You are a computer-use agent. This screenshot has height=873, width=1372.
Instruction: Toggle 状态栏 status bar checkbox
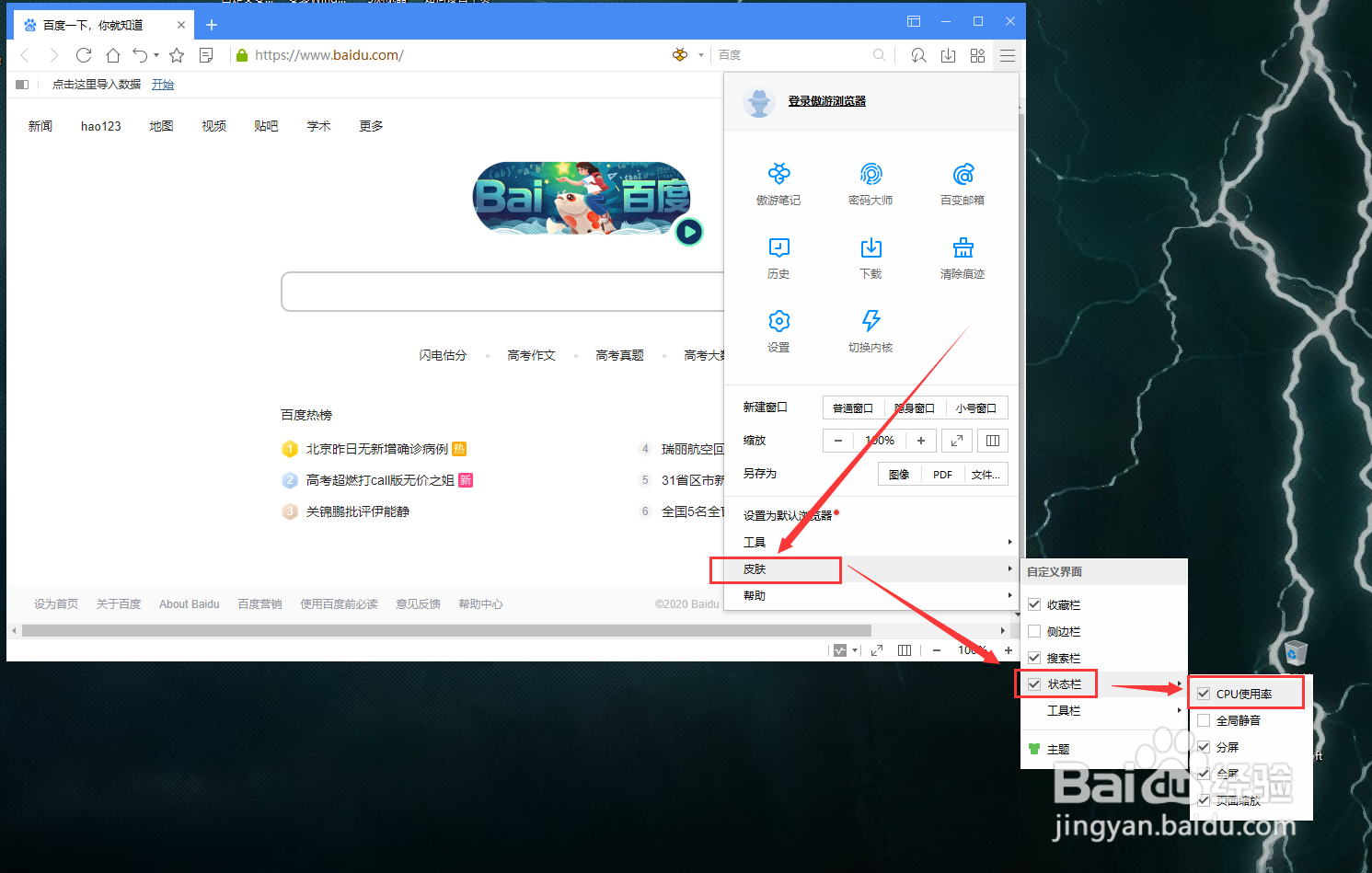coord(1034,684)
